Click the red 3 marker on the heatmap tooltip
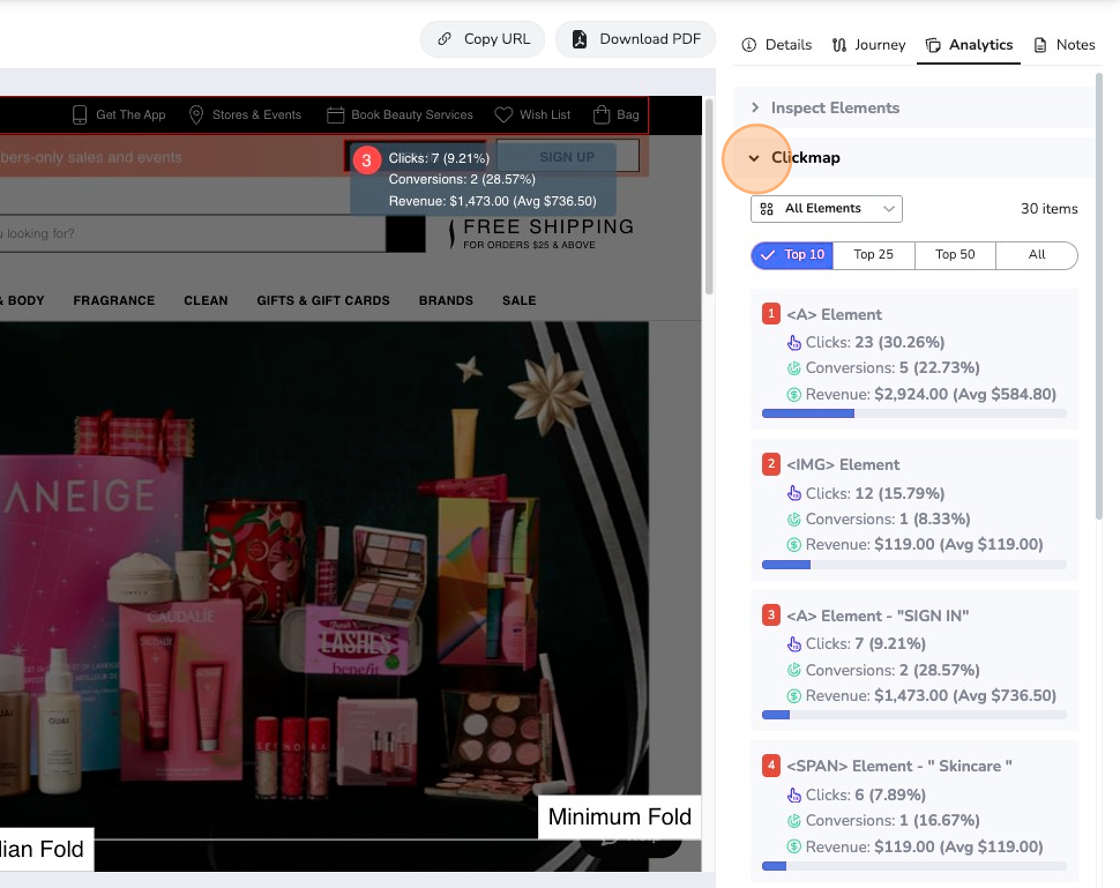 coord(366,160)
